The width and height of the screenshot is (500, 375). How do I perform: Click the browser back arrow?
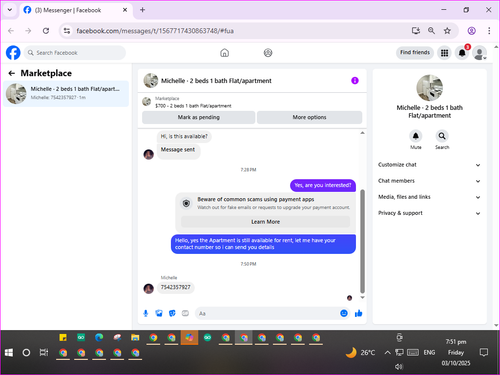tap(11, 31)
